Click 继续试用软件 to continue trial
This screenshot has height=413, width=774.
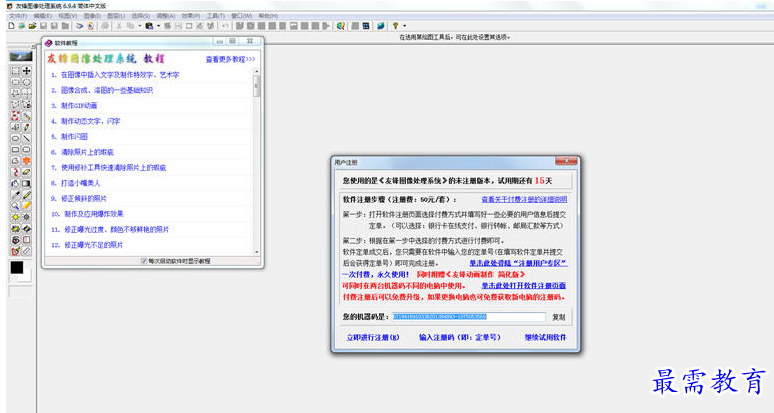[545, 338]
